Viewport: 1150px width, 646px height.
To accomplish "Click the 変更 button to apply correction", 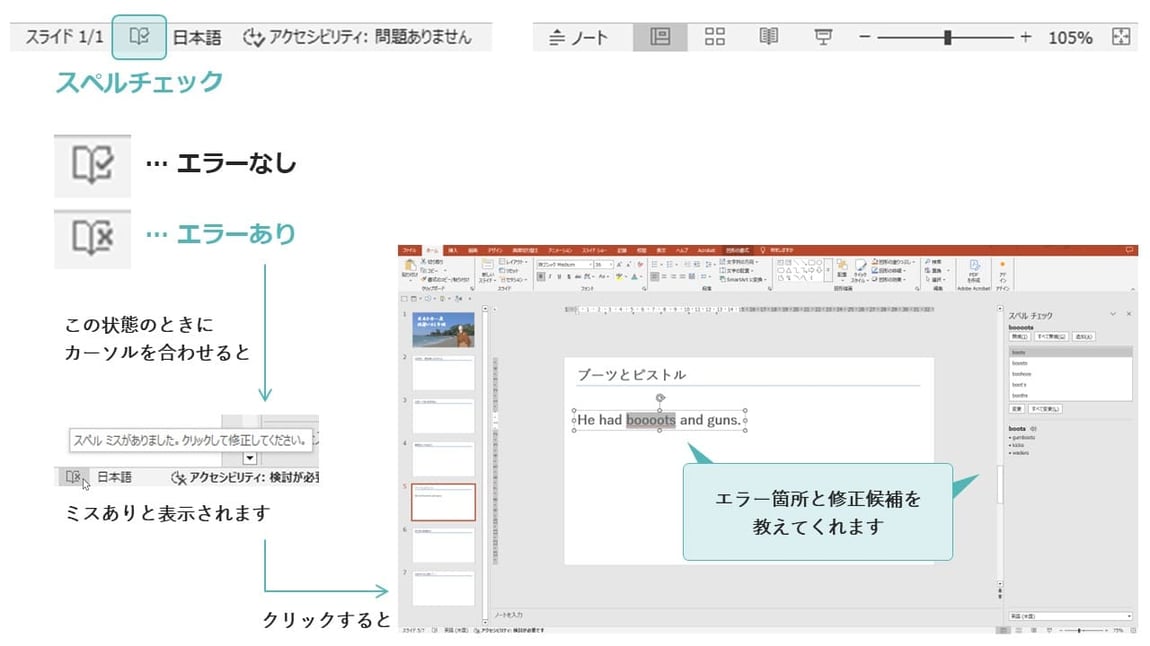I will [x=1016, y=409].
